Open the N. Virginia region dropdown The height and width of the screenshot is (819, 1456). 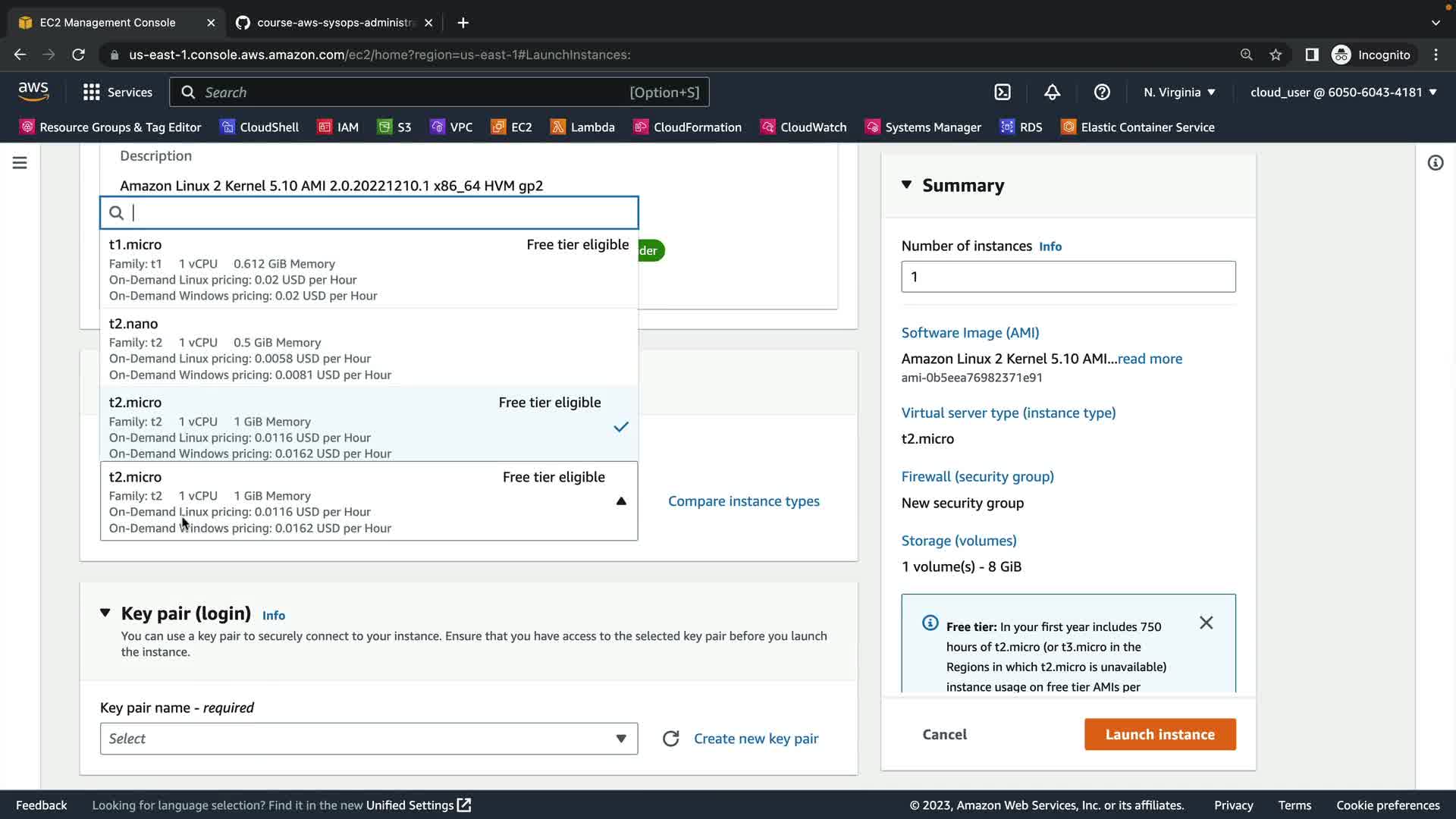pyautogui.click(x=1179, y=92)
